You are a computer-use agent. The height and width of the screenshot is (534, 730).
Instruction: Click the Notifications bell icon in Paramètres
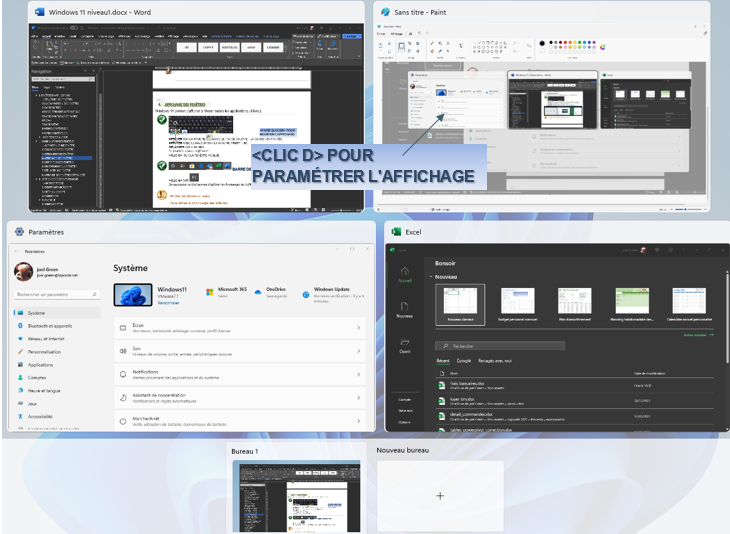(123, 374)
